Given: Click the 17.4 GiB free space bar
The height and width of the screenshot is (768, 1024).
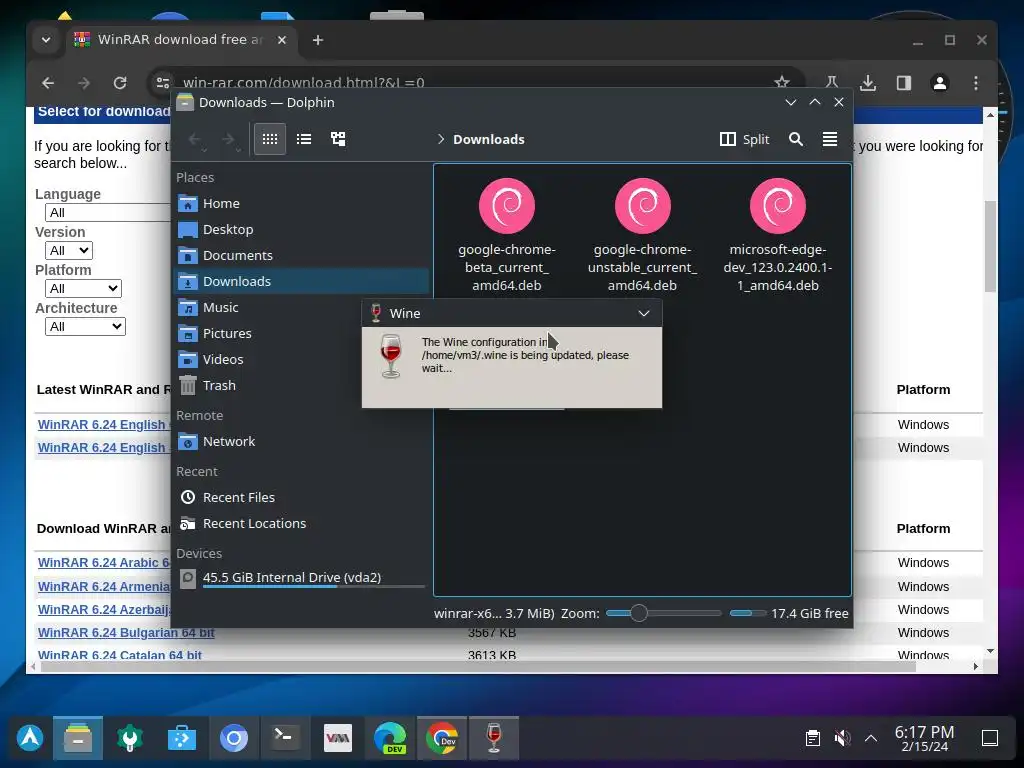Looking at the screenshot, I should click(x=748, y=613).
